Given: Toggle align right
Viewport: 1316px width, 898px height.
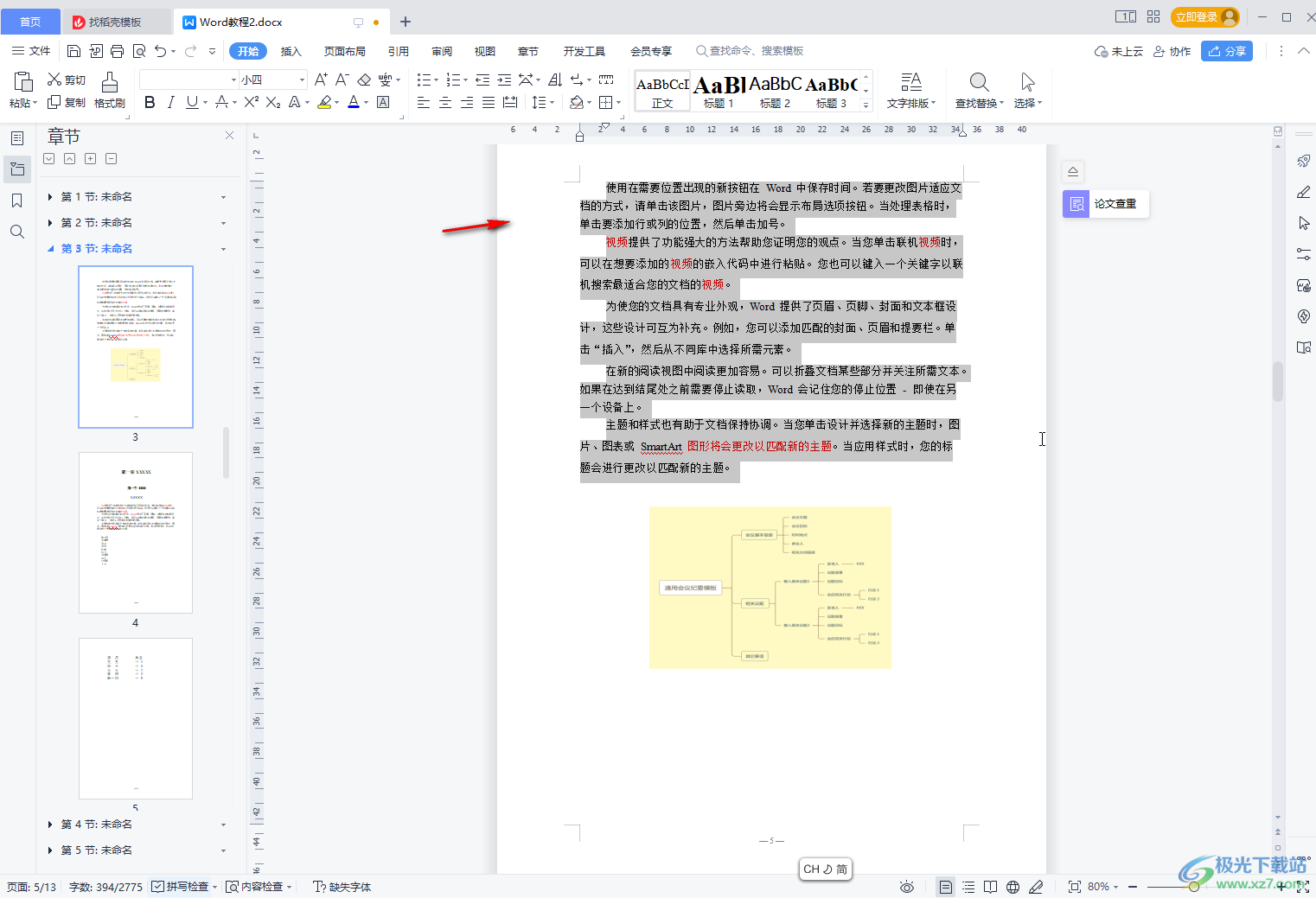Looking at the screenshot, I should pyautogui.click(x=467, y=102).
